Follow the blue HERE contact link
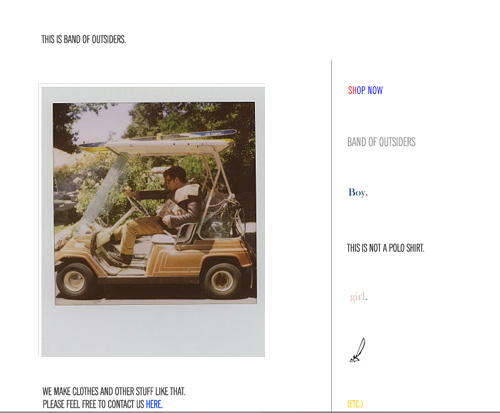500x413 pixels. [154, 404]
